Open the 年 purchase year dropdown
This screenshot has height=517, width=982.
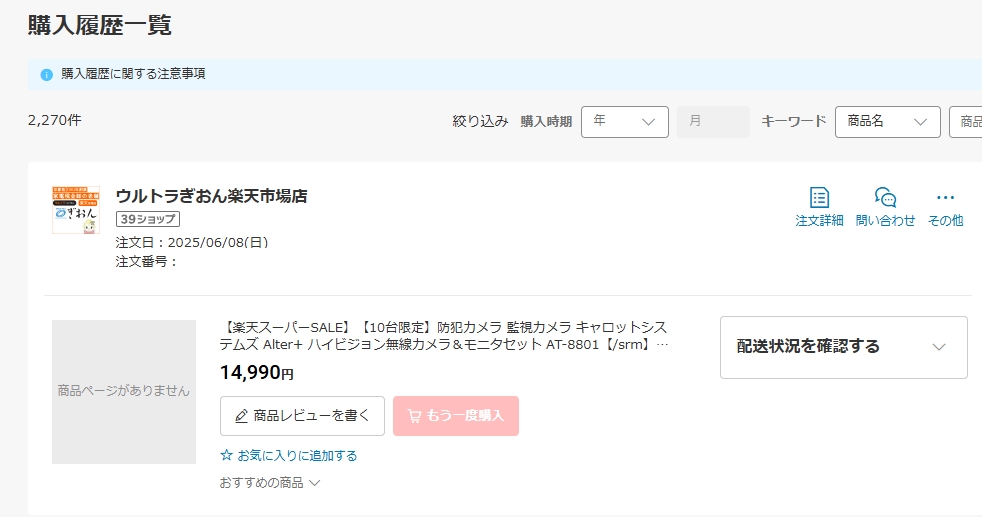click(x=624, y=121)
